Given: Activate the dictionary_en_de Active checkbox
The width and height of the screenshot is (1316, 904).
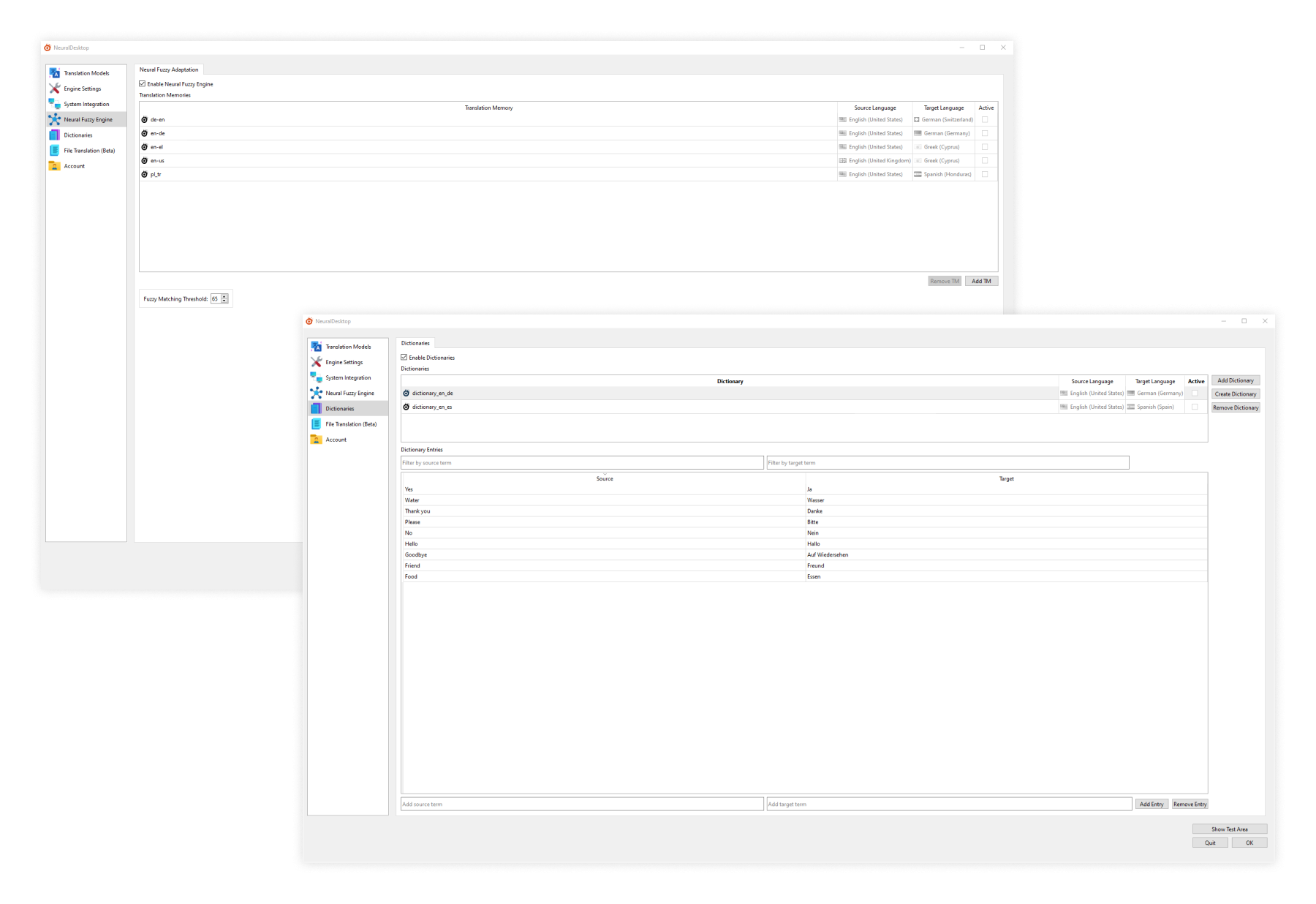Looking at the screenshot, I should (1195, 393).
